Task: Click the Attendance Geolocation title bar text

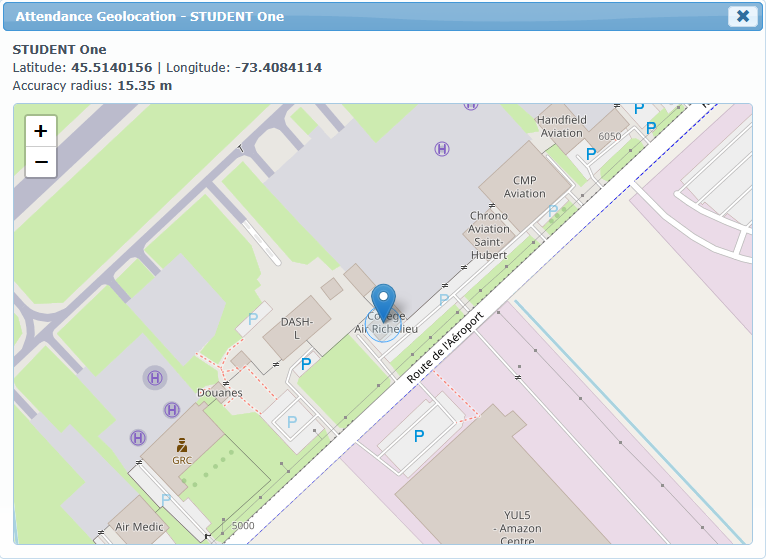Action: click(x=150, y=16)
